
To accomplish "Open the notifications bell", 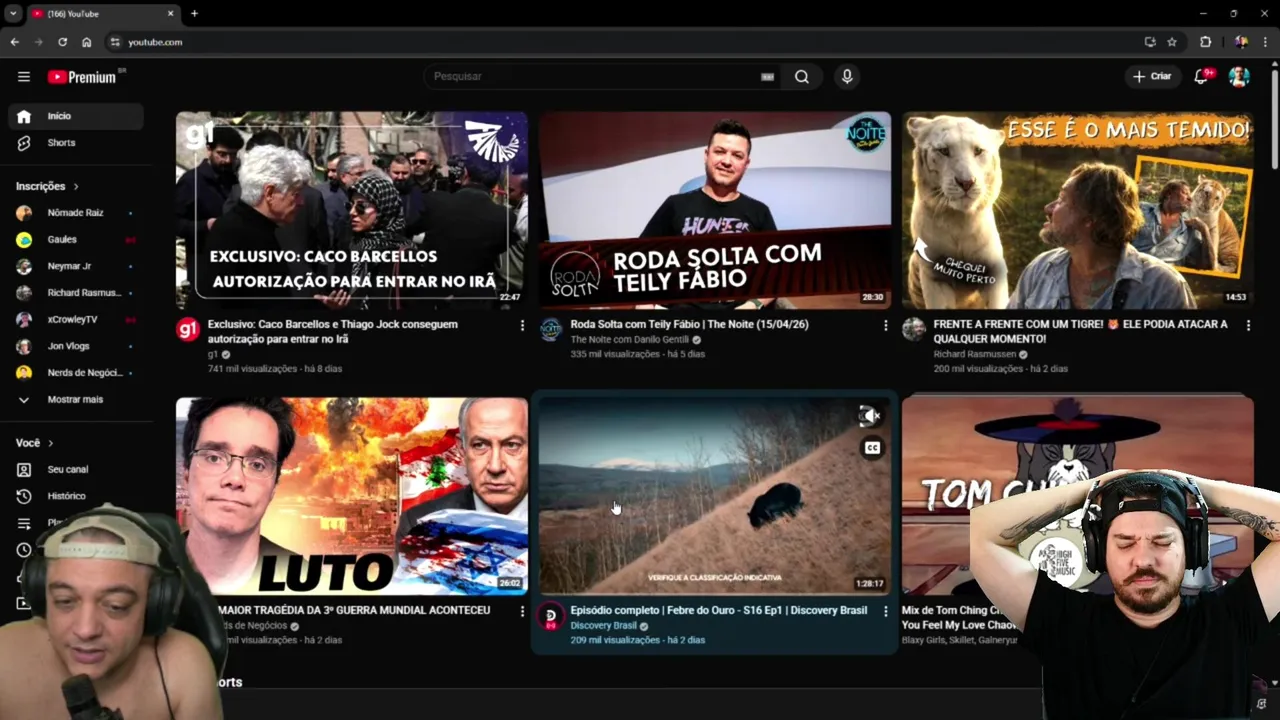I will [x=1202, y=77].
